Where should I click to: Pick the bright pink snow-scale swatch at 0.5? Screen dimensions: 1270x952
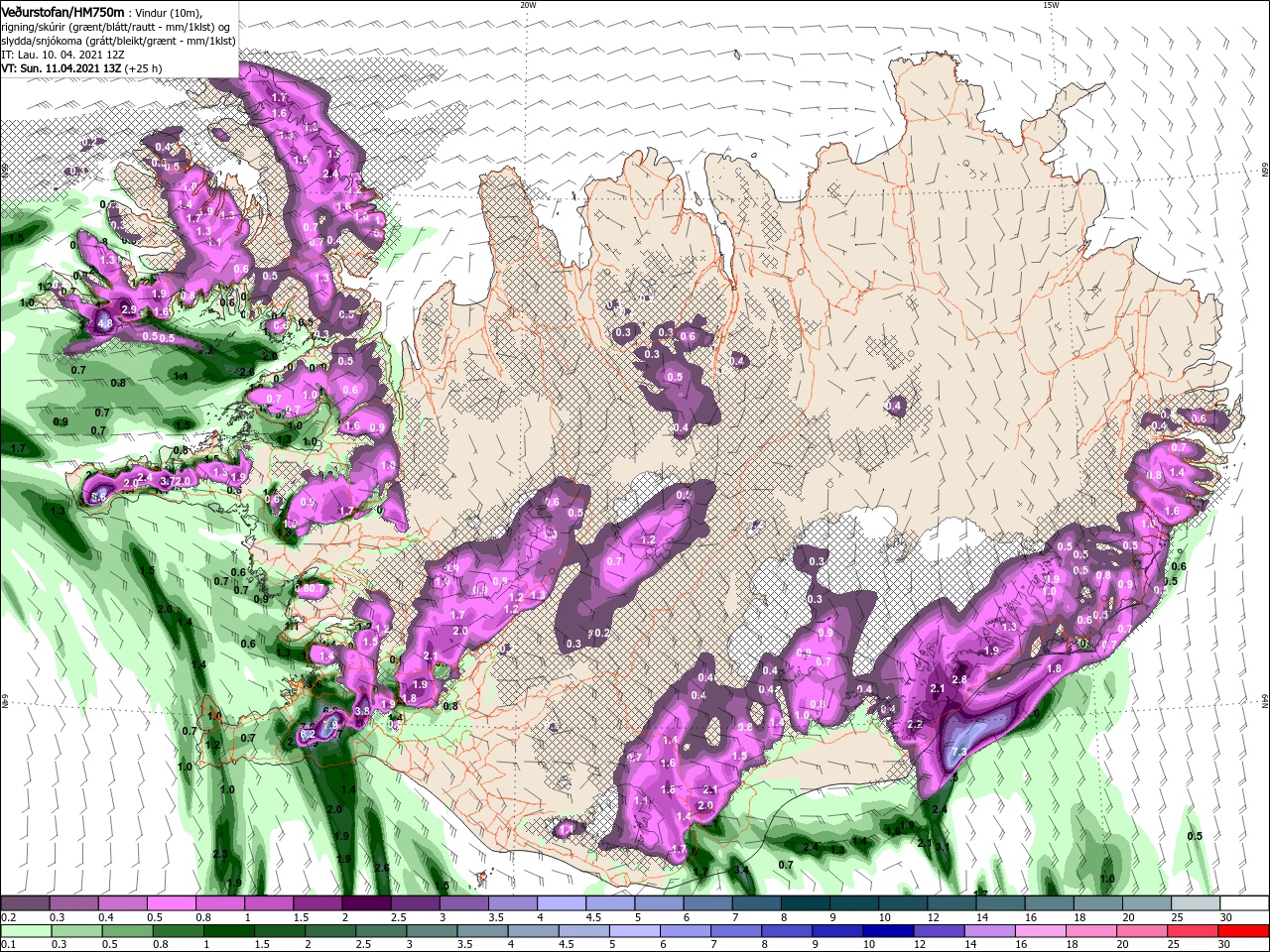[x=171, y=903]
